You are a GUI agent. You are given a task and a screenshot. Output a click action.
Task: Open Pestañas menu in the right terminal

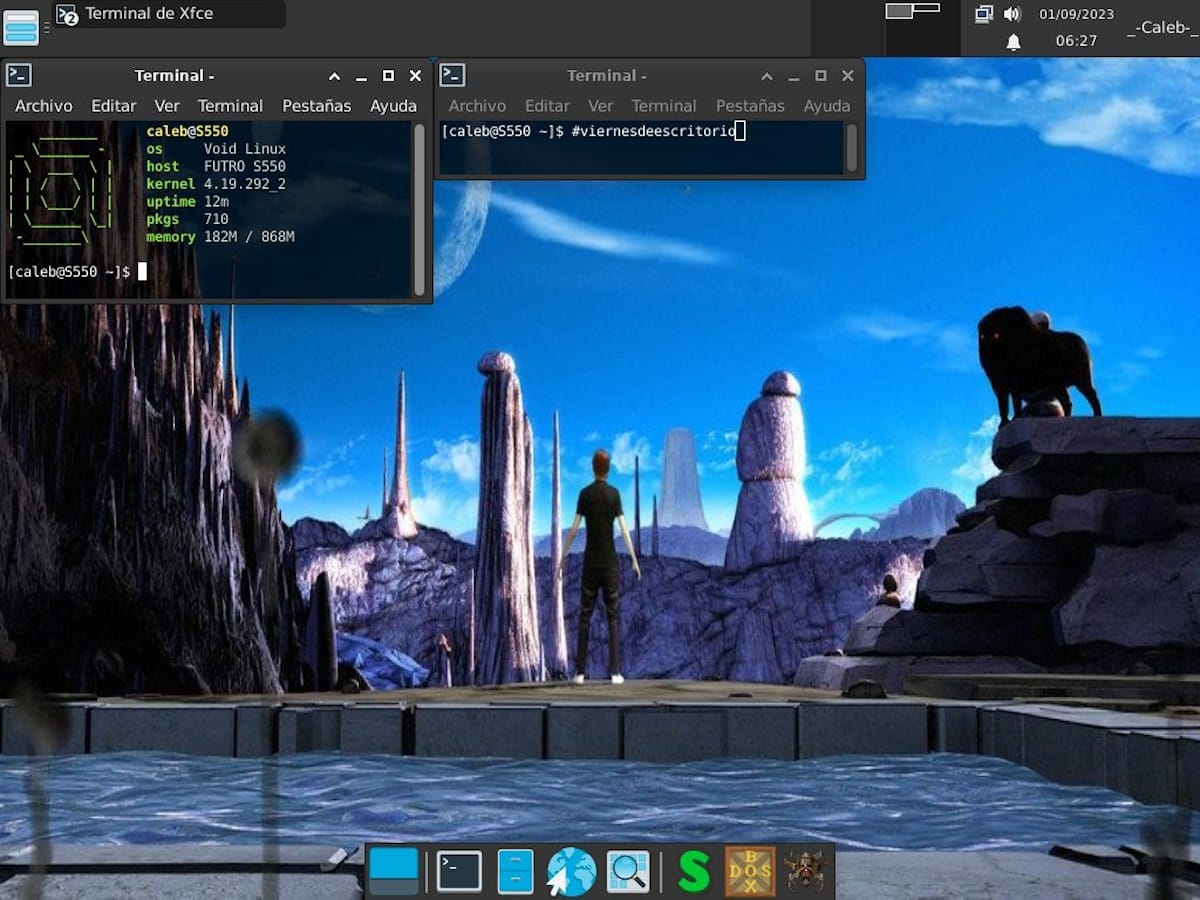[x=750, y=106]
